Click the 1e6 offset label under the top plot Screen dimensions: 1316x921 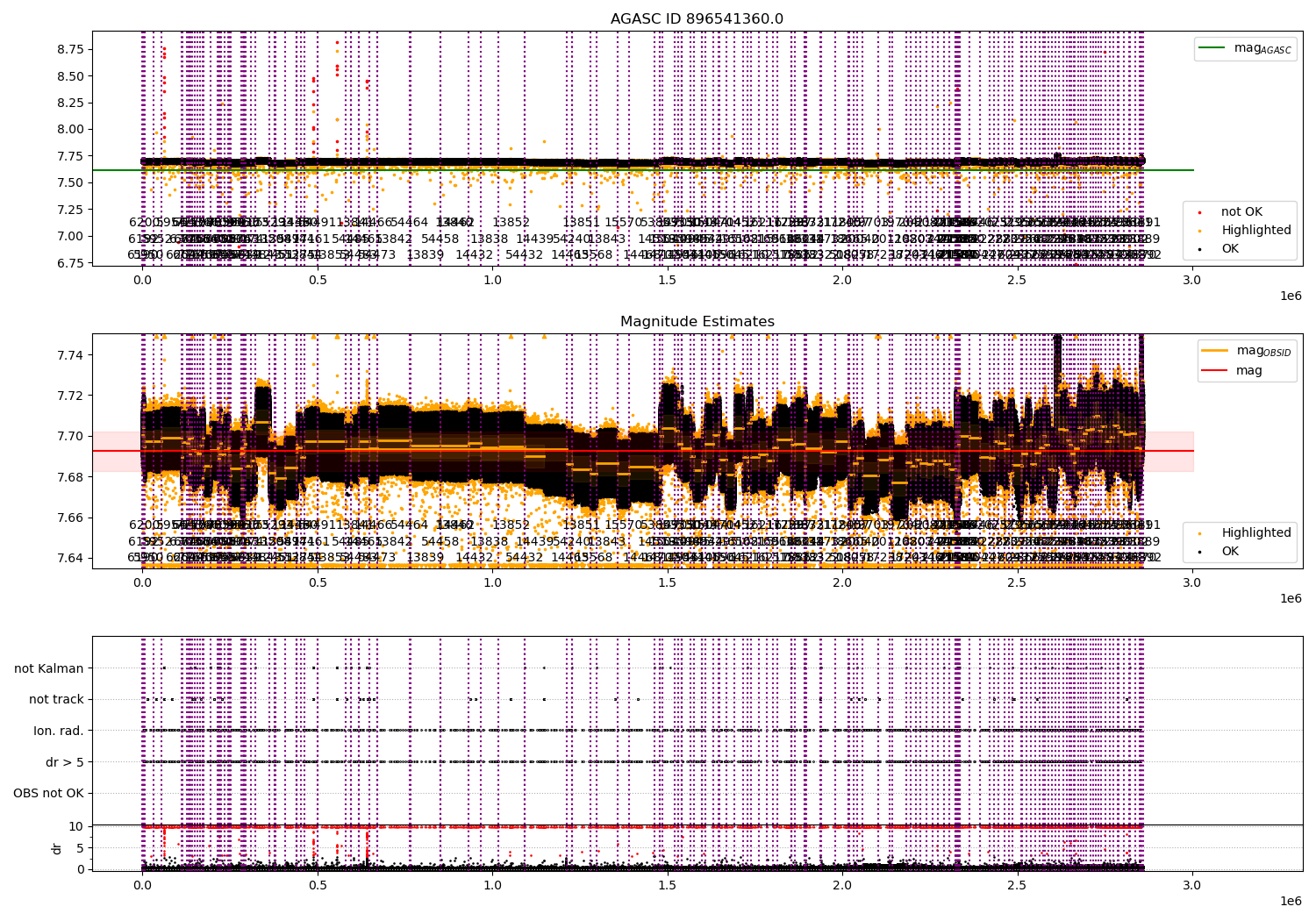pos(1290,296)
